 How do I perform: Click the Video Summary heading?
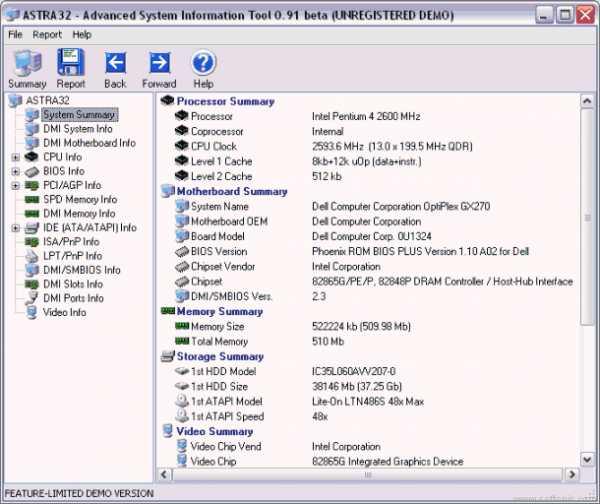pos(215,431)
